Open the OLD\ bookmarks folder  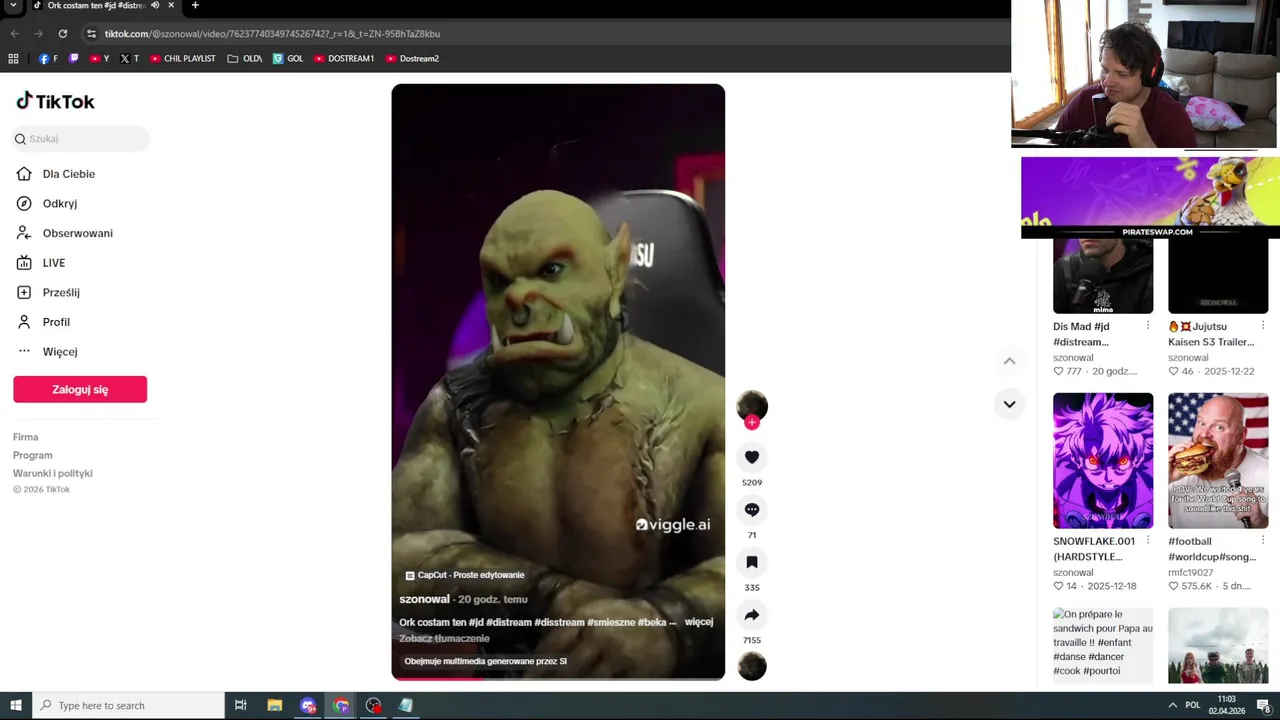pos(245,58)
